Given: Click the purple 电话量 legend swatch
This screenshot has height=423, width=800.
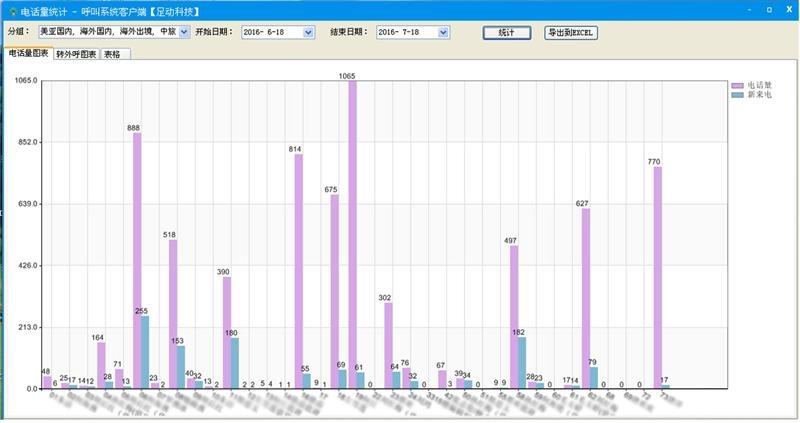Looking at the screenshot, I should (x=738, y=87).
